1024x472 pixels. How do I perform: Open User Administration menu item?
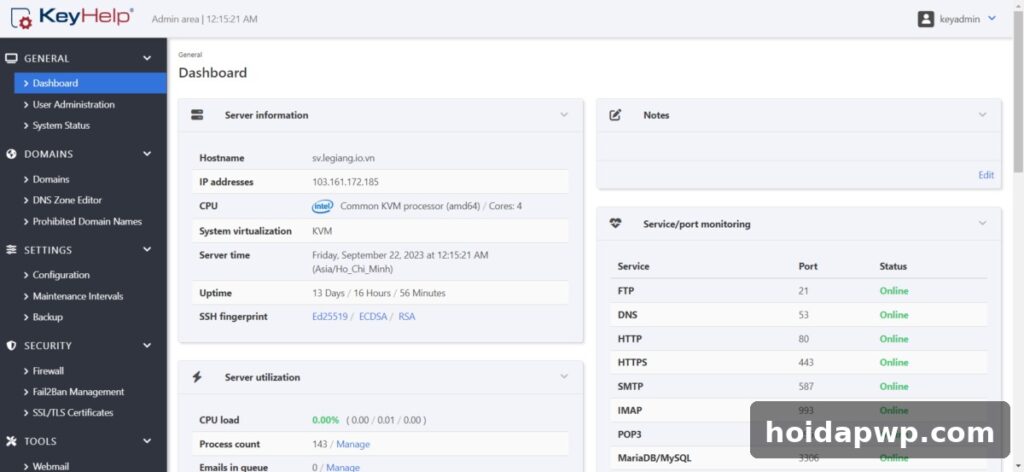[73, 104]
